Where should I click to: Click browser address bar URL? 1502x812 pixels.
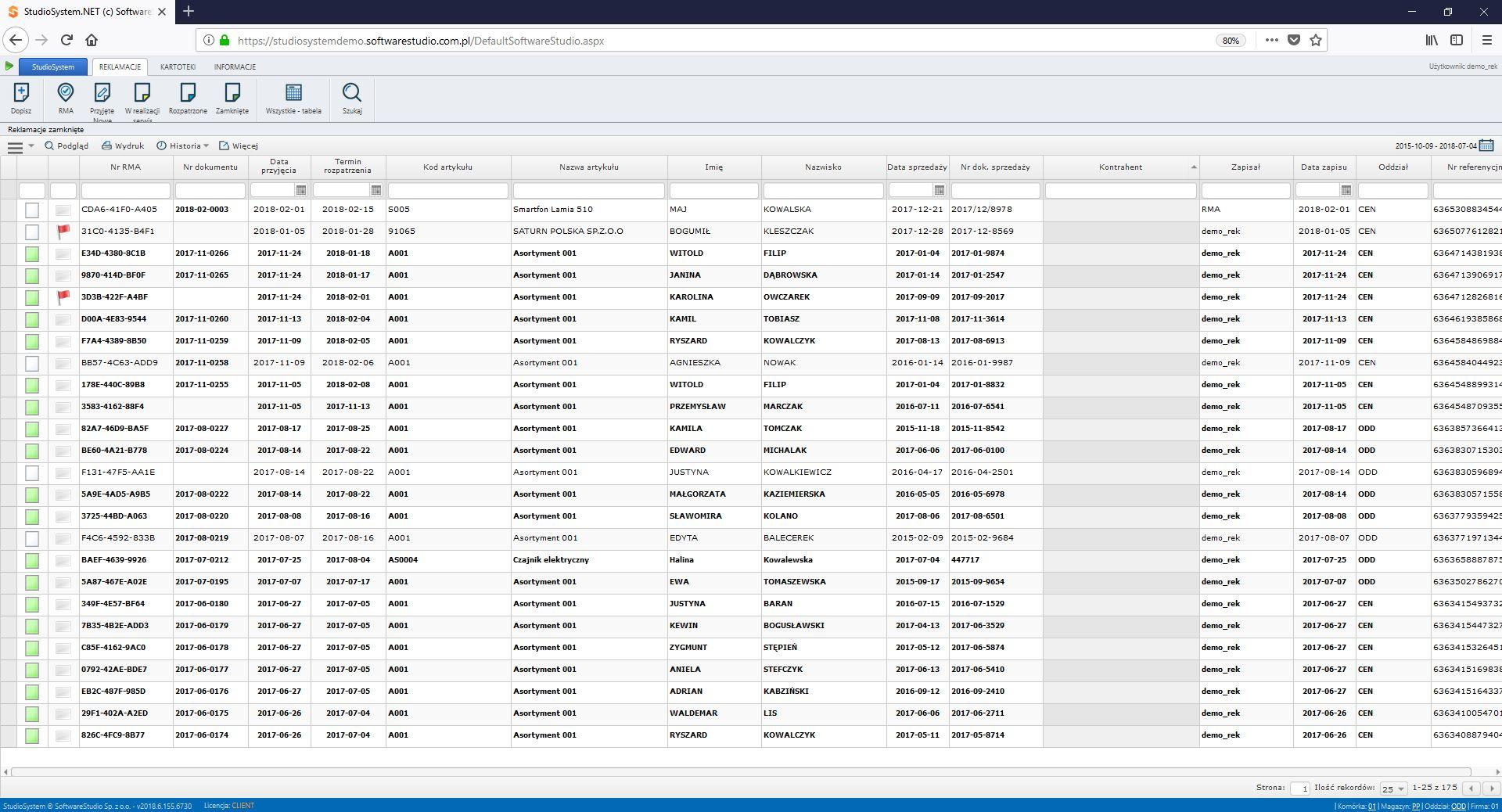pyautogui.click(x=421, y=41)
